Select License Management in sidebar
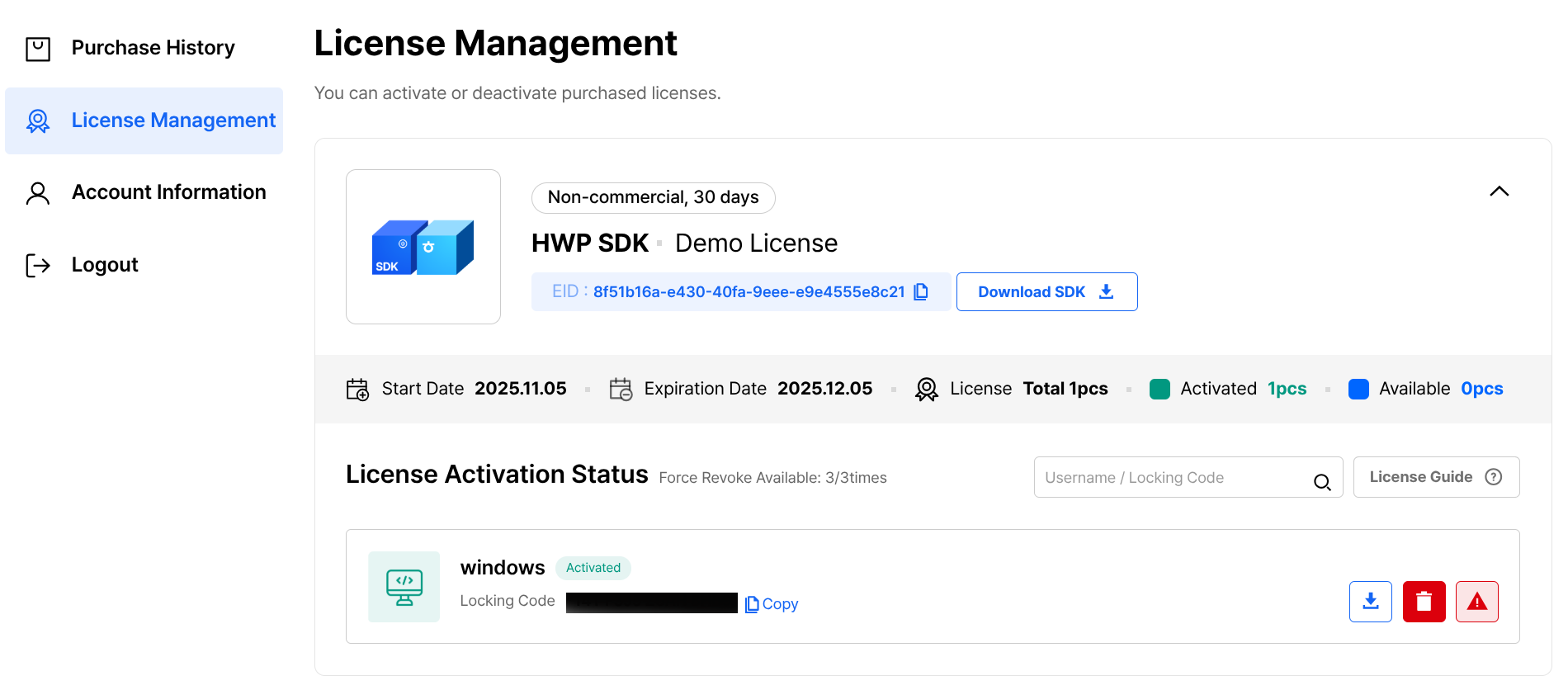 click(x=172, y=121)
